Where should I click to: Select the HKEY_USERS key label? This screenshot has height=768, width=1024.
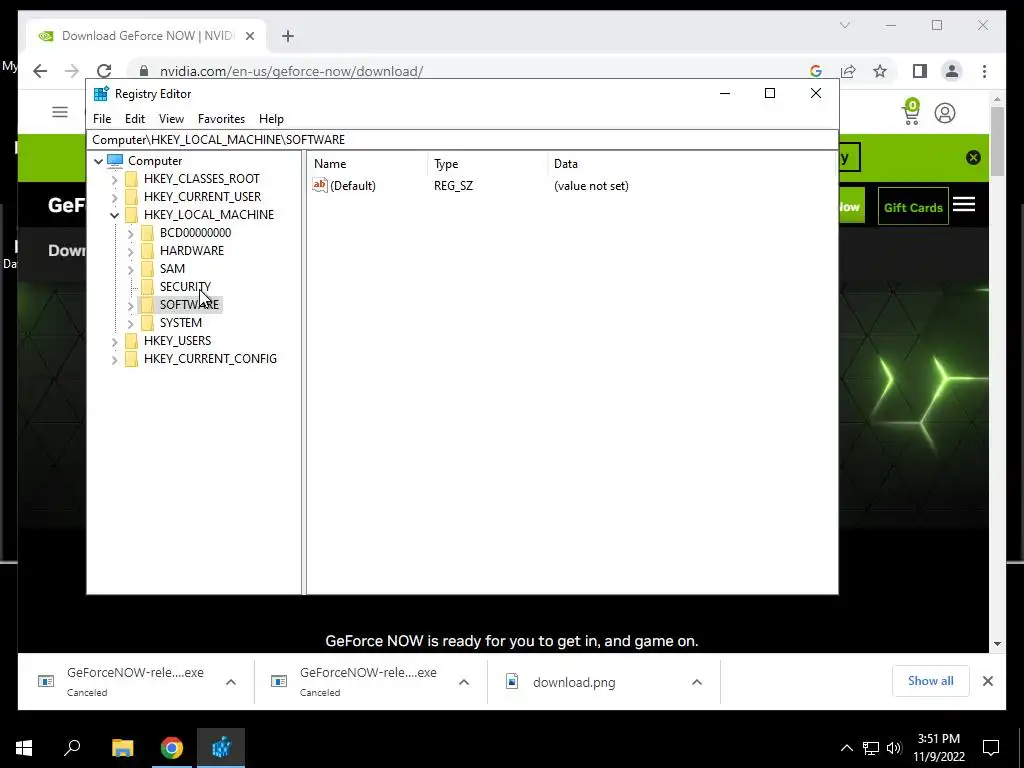click(178, 341)
